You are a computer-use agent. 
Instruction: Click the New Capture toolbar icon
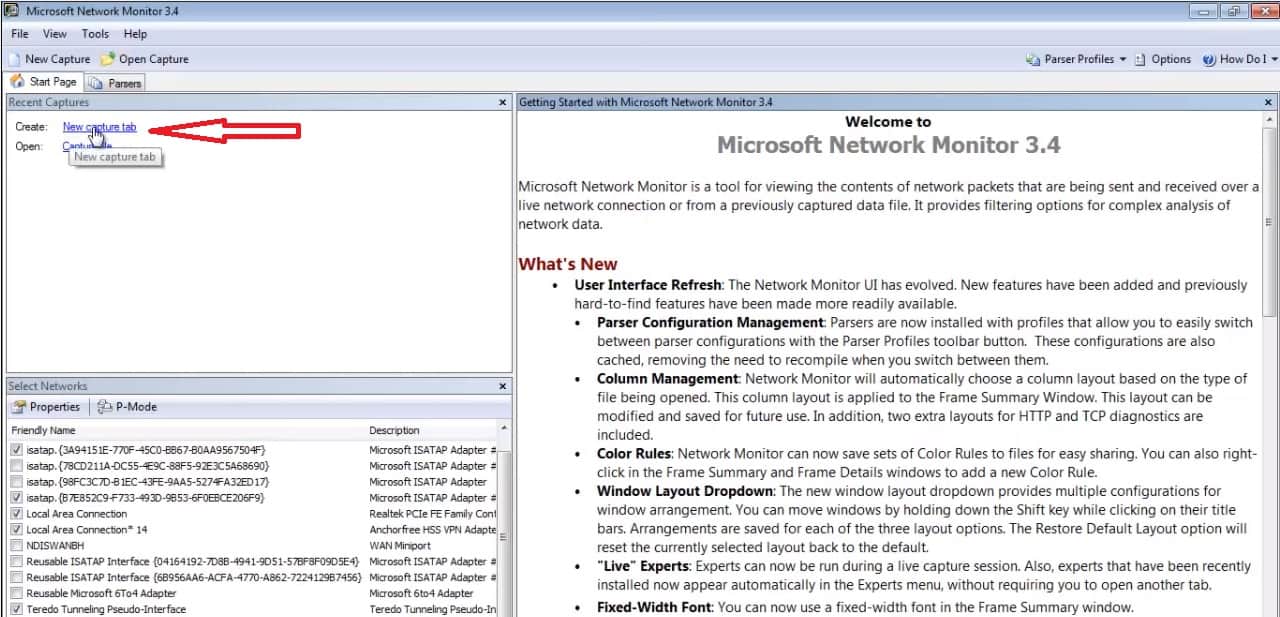coord(14,59)
